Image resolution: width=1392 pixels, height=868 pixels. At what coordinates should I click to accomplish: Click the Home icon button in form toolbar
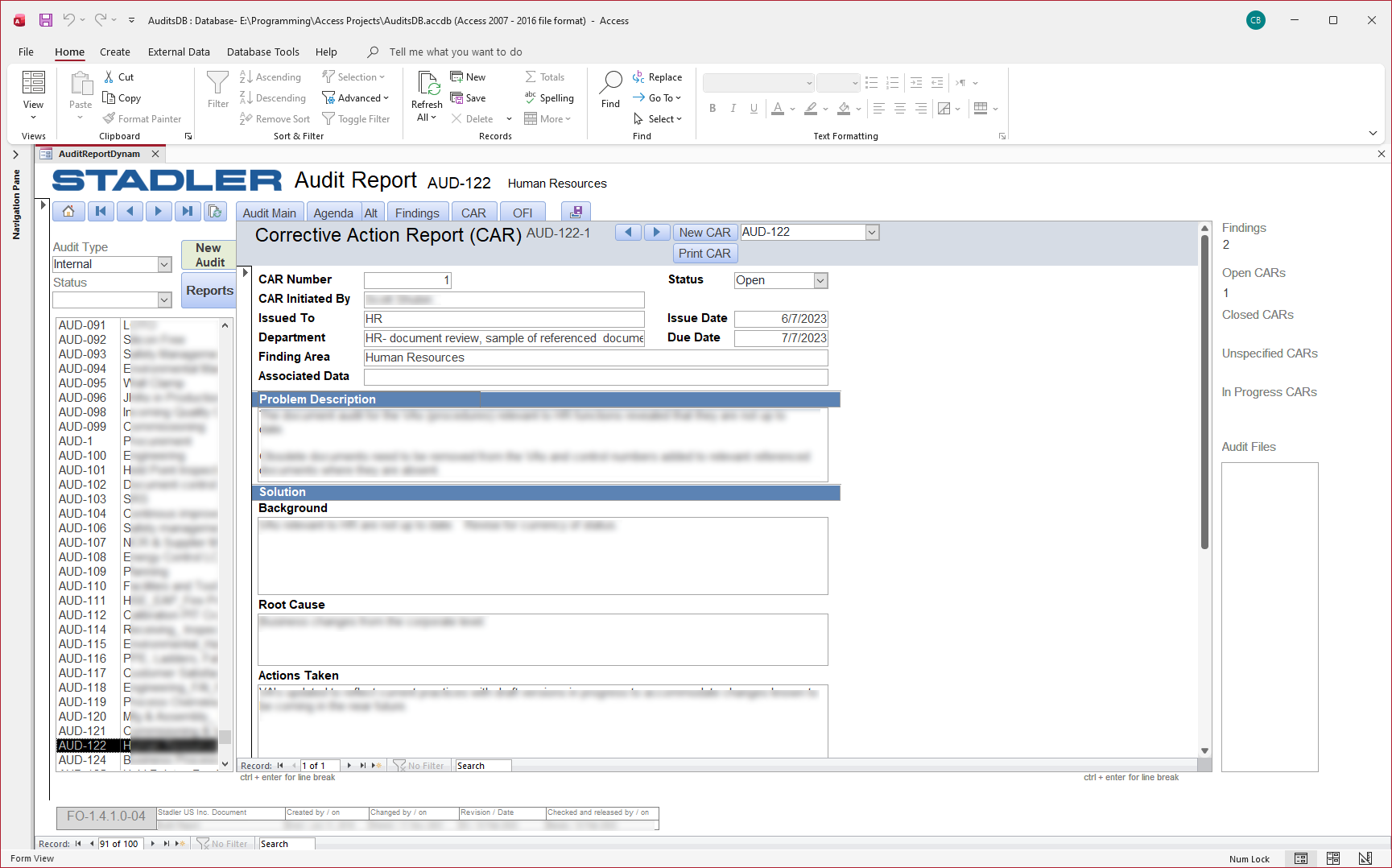point(68,212)
